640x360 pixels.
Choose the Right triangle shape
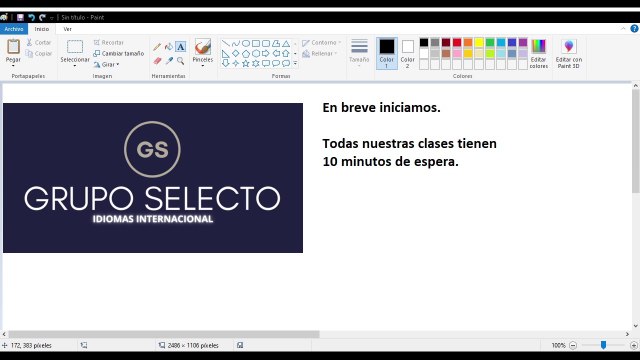click(x=226, y=53)
